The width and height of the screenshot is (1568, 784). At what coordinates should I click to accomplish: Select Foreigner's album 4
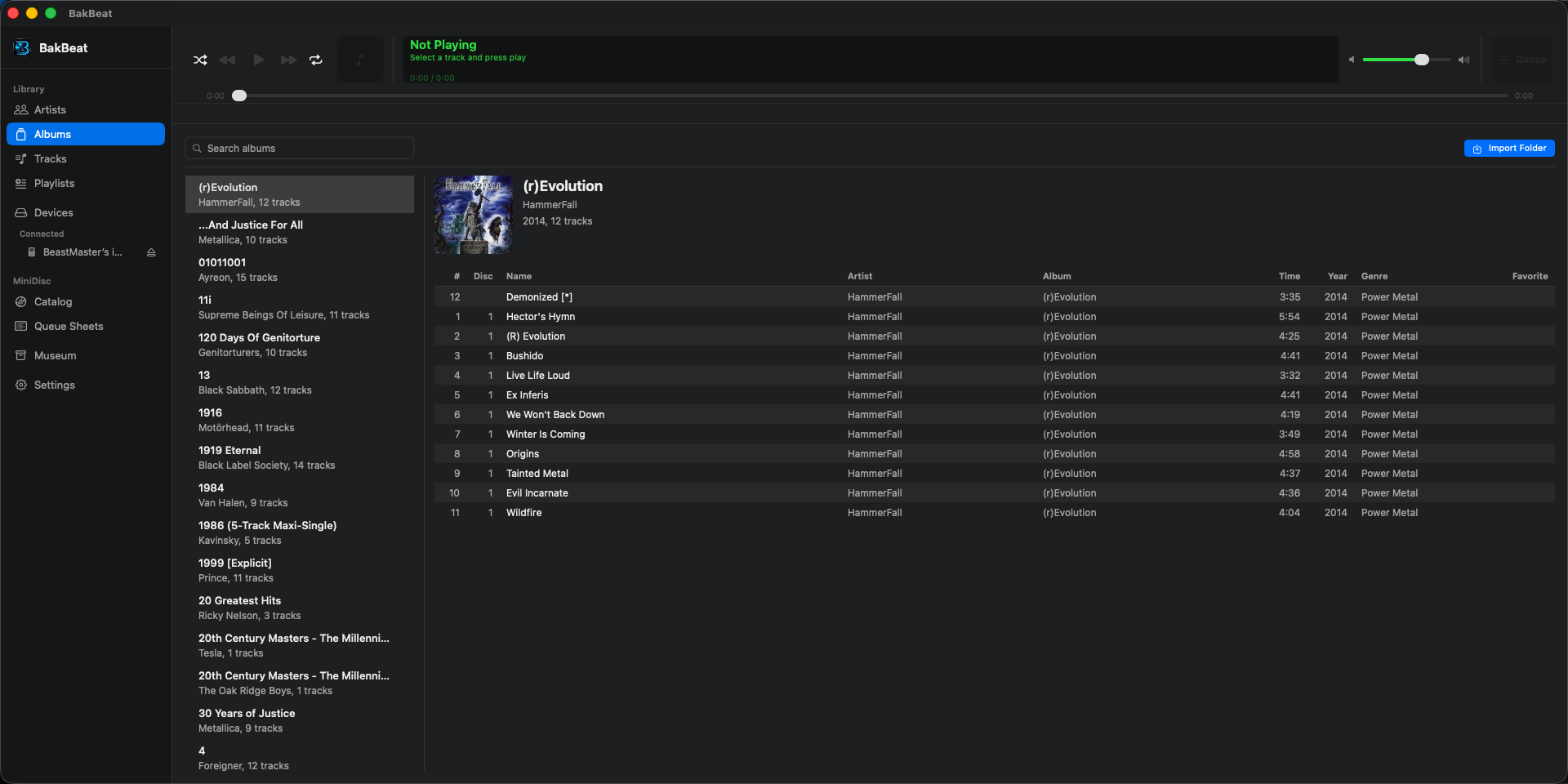coord(300,758)
